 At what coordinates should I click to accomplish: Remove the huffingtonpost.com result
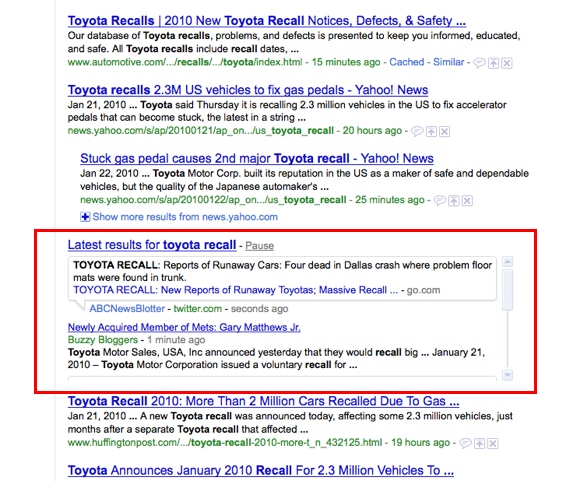[493, 443]
